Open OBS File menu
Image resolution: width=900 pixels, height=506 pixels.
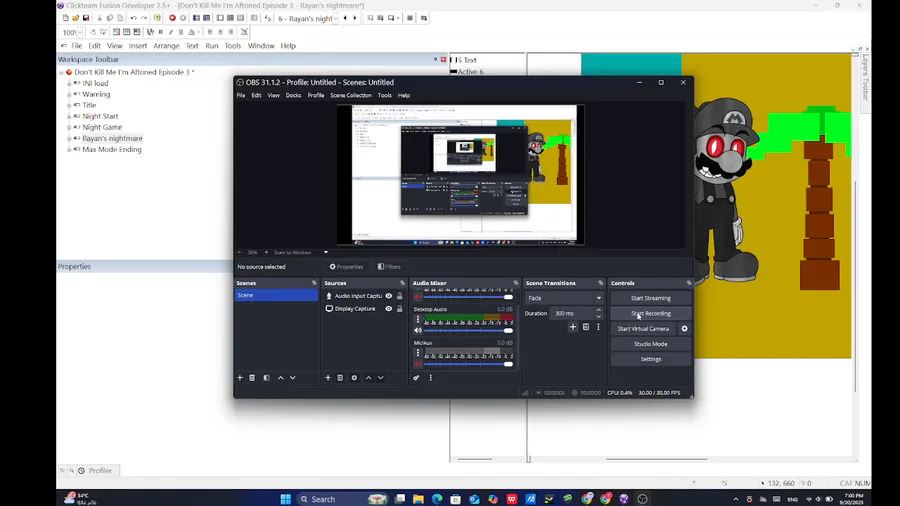241,95
